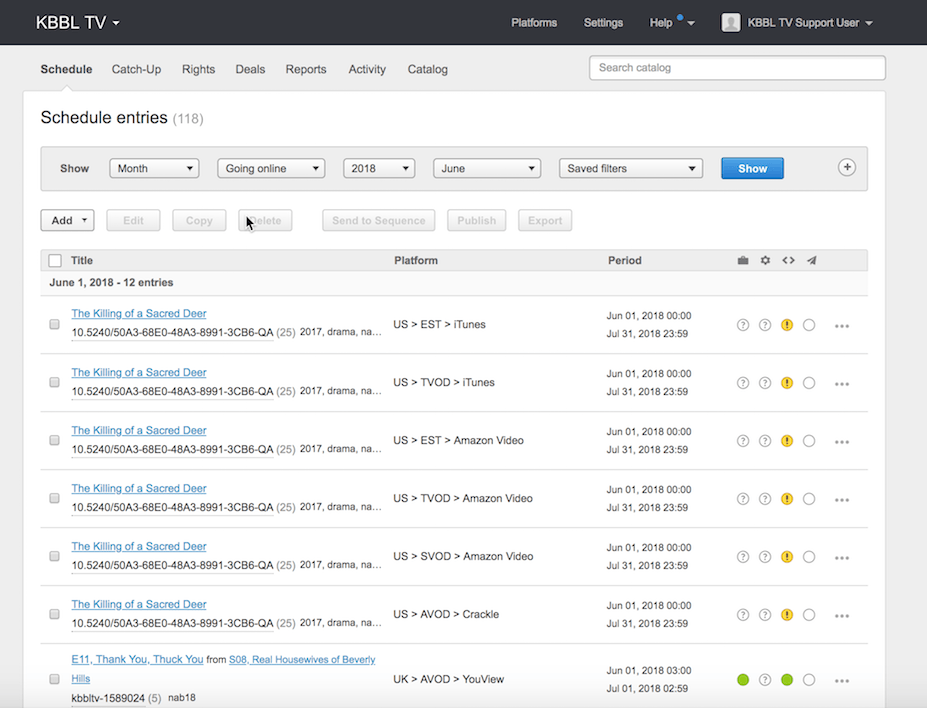Viewport: 927px width, 708px height.
Task: Click the briefcase column header icon
Action: click(x=743, y=261)
